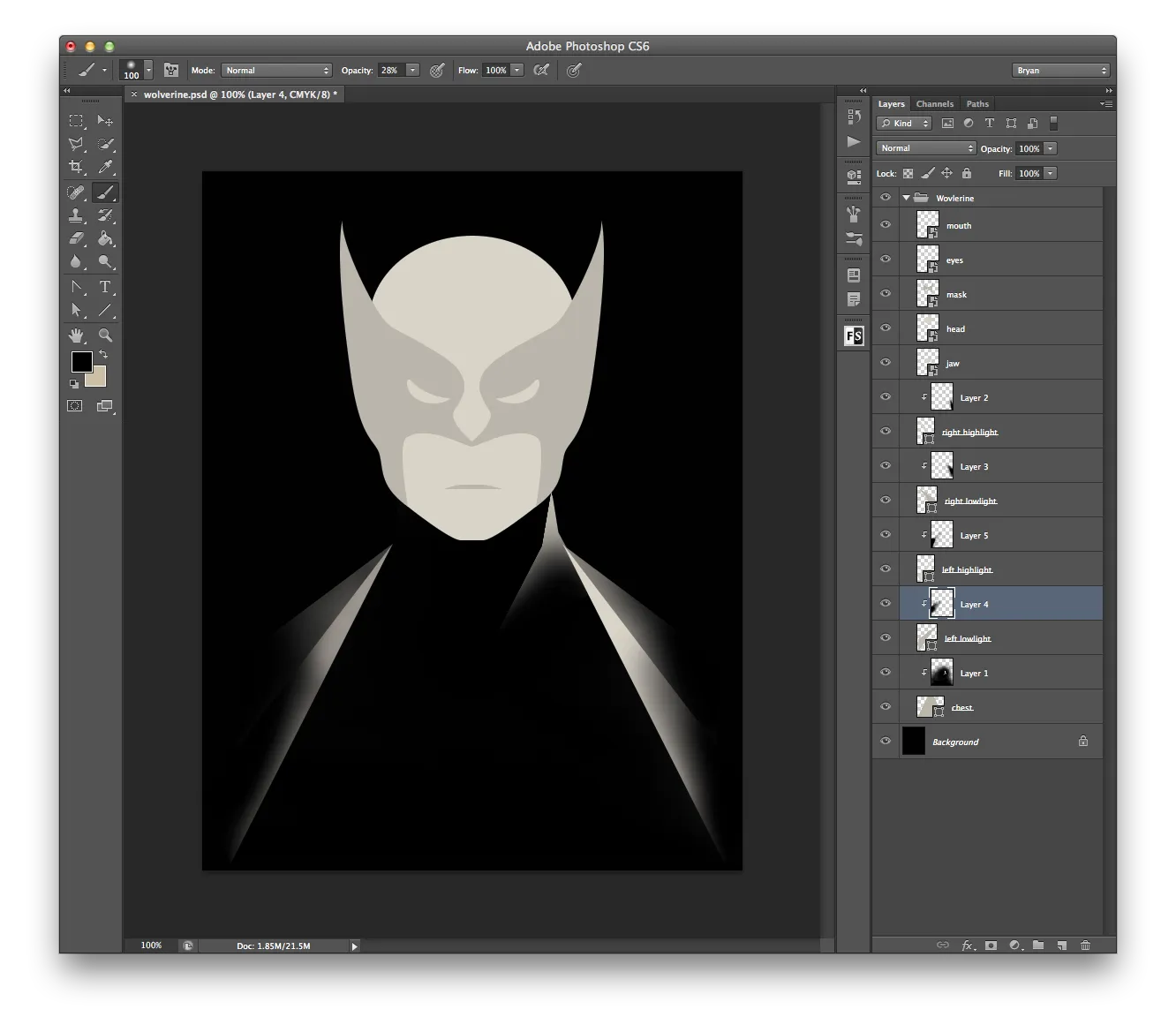Toggle the Brush panel
This screenshot has width=1176, height=1032.
[x=171, y=71]
